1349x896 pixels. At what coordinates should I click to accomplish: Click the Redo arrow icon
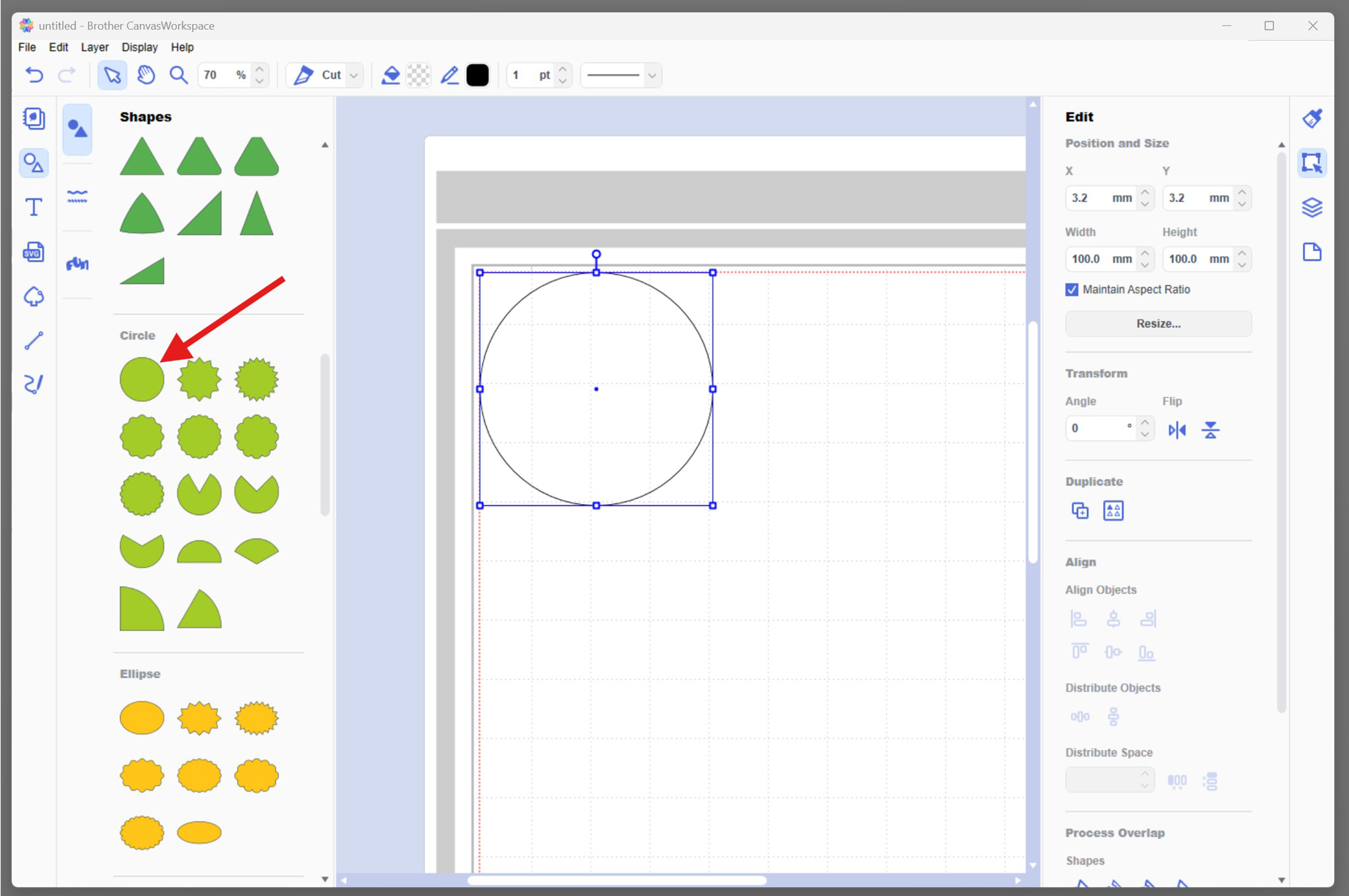66,75
